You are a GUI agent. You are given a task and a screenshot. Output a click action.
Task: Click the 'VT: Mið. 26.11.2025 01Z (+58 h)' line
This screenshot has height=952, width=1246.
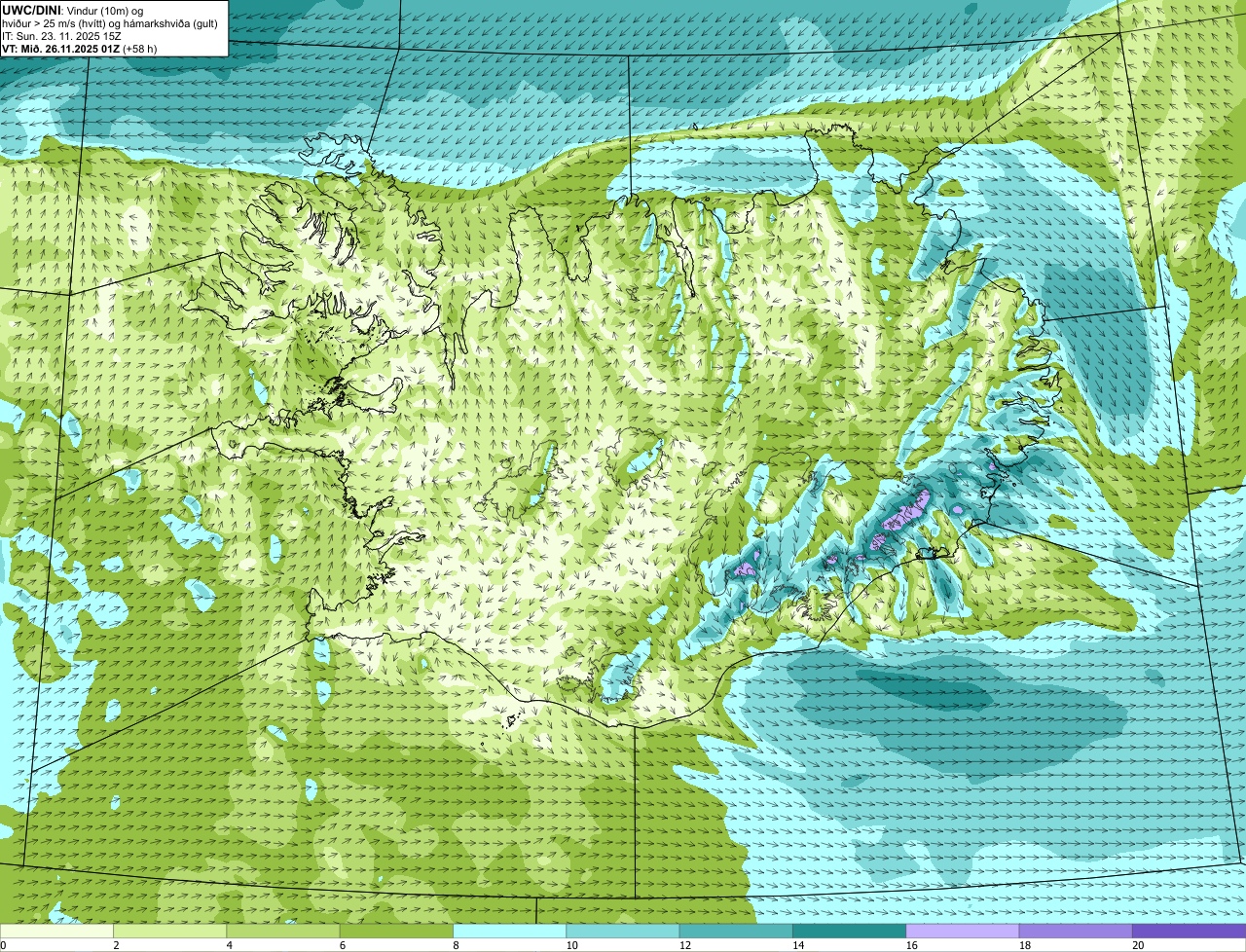80,49
